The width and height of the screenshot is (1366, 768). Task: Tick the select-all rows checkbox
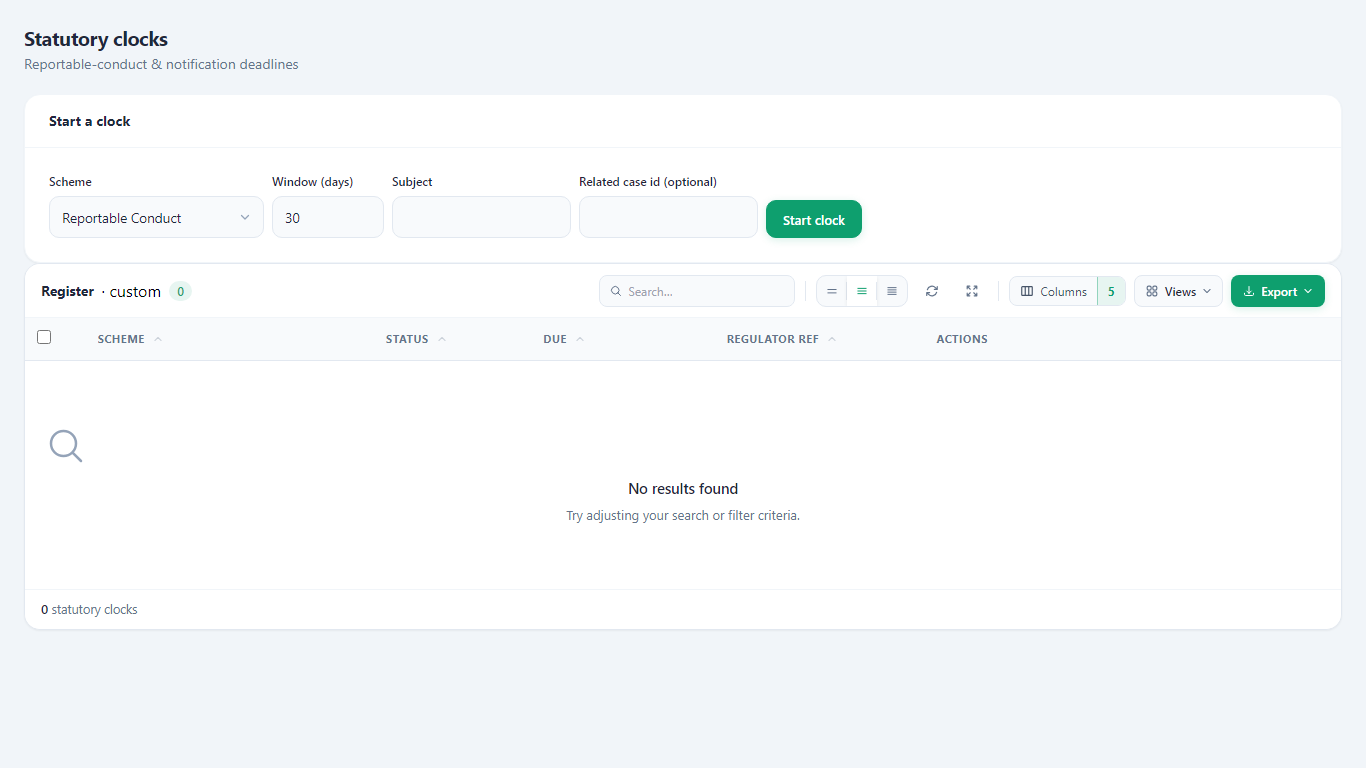click(44, 337)
